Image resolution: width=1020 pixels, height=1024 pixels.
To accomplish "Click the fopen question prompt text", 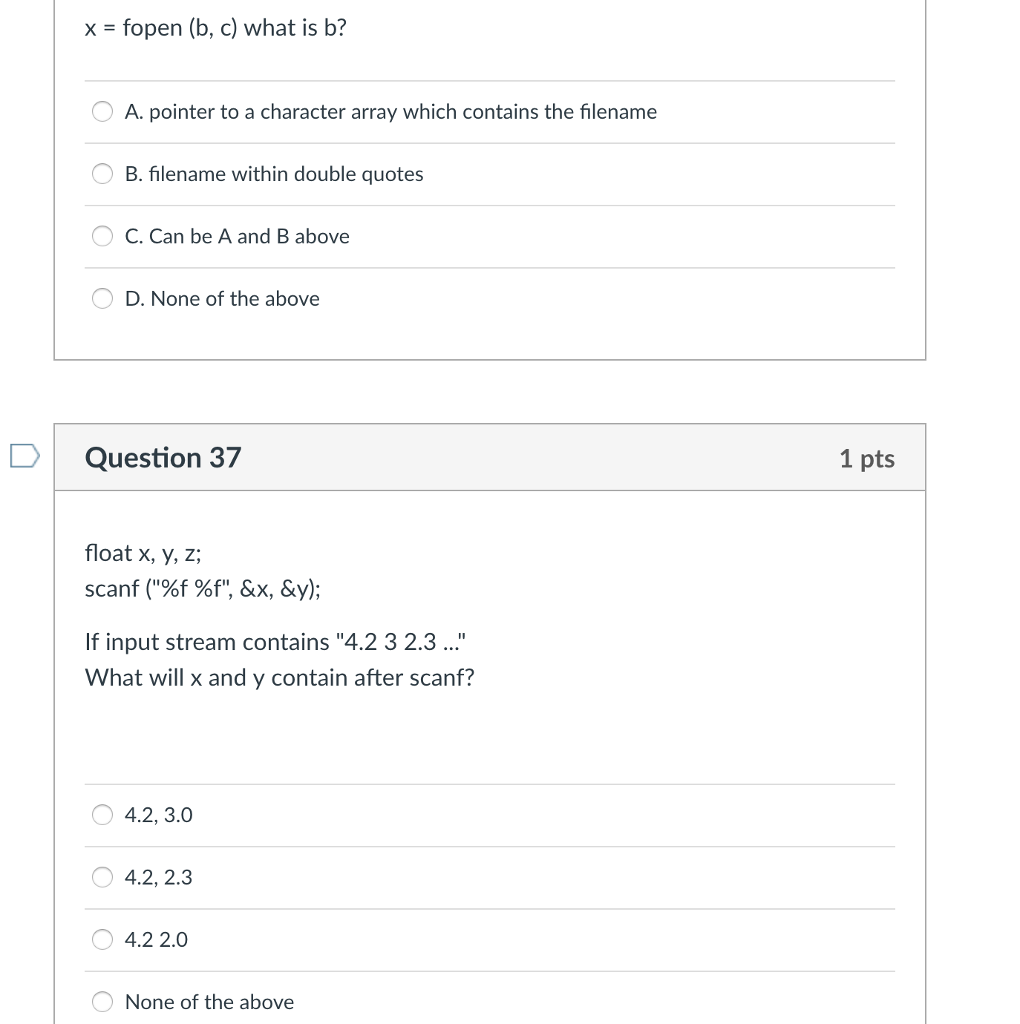I will coord(214,28).
